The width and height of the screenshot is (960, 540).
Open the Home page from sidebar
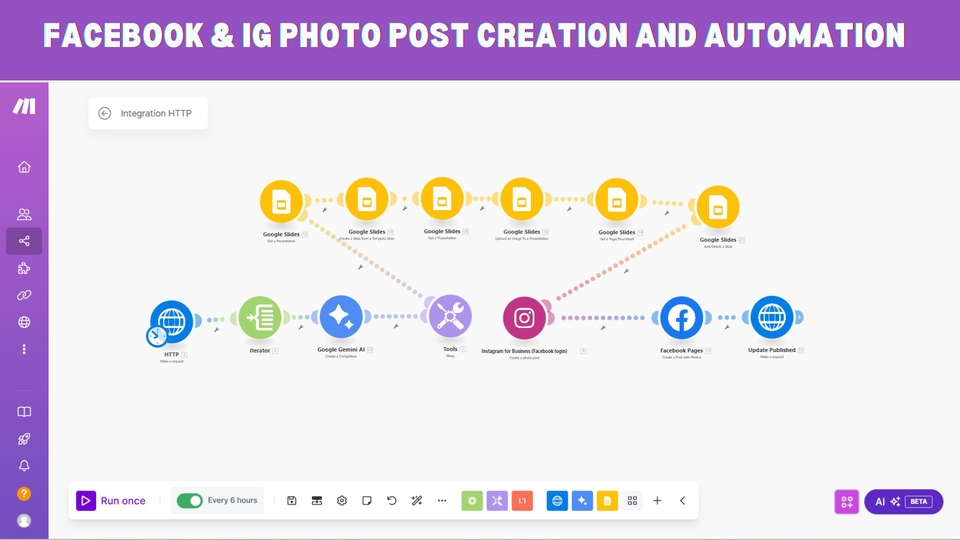[24, 167]
